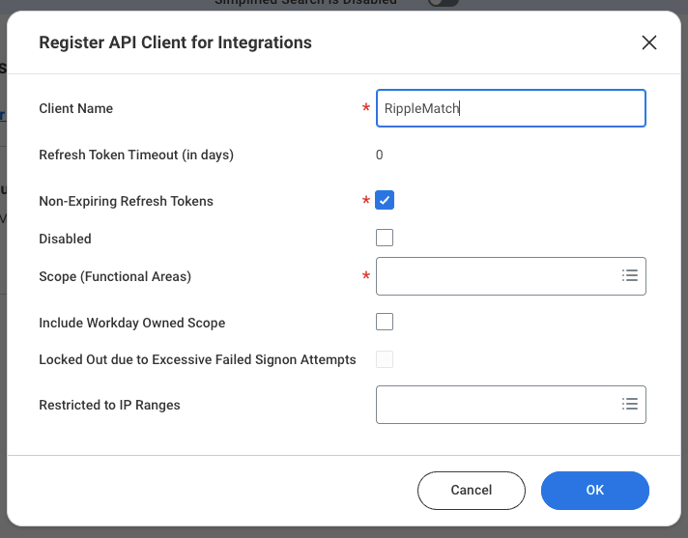Click the dialog title Register API Client for Integrations

[x=175, y=42]
